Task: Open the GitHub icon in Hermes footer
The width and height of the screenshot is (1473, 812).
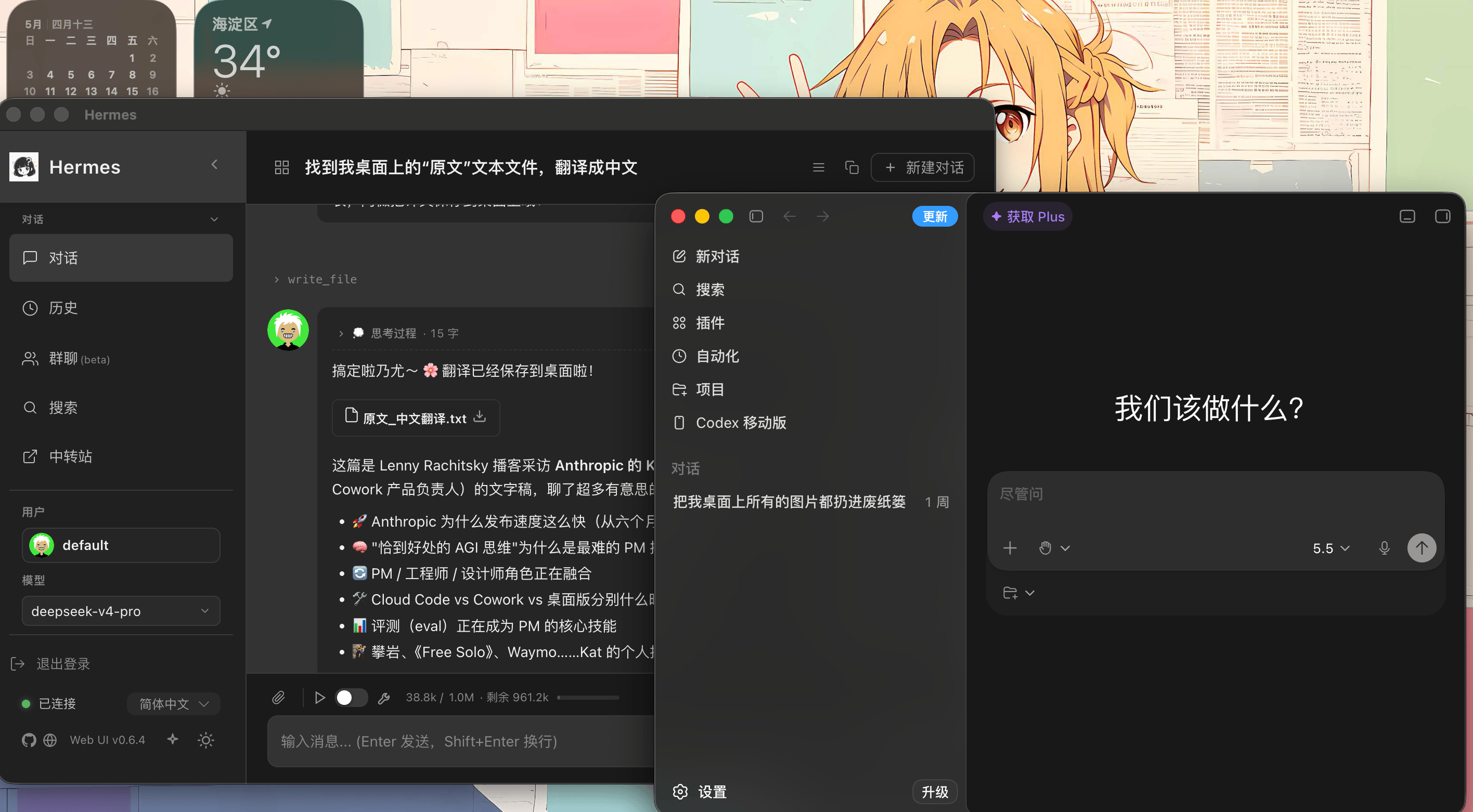Action: pyautogui.click(x=29, y=740)
